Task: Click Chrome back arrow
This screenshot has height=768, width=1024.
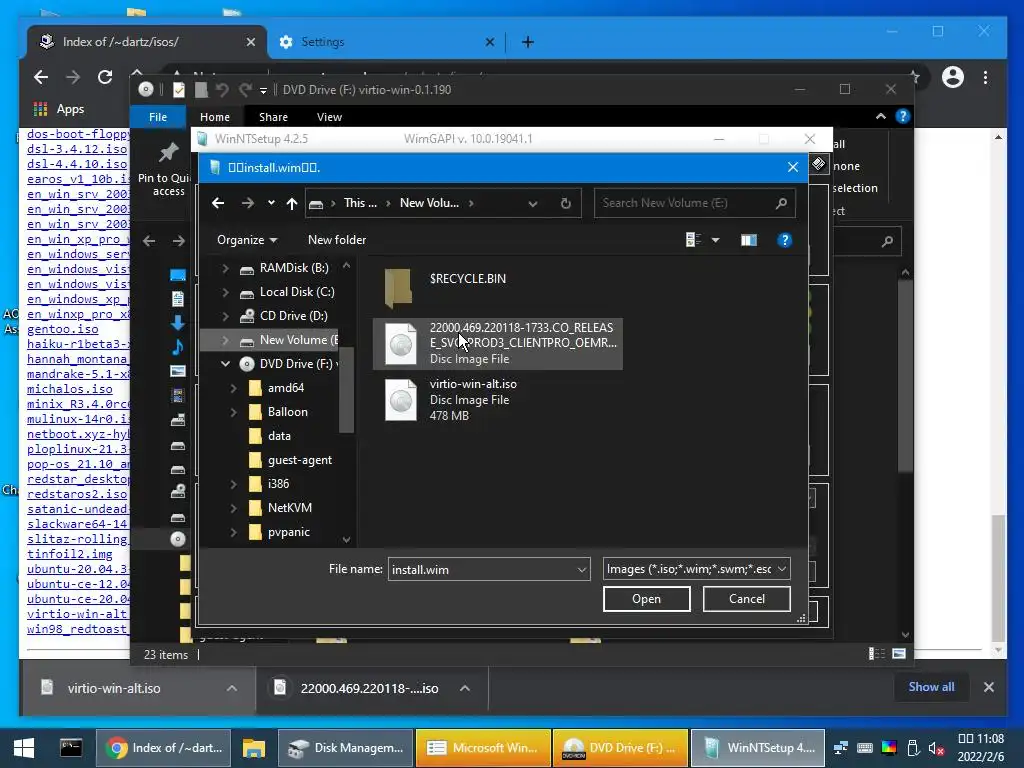Action: click(40, 78)
